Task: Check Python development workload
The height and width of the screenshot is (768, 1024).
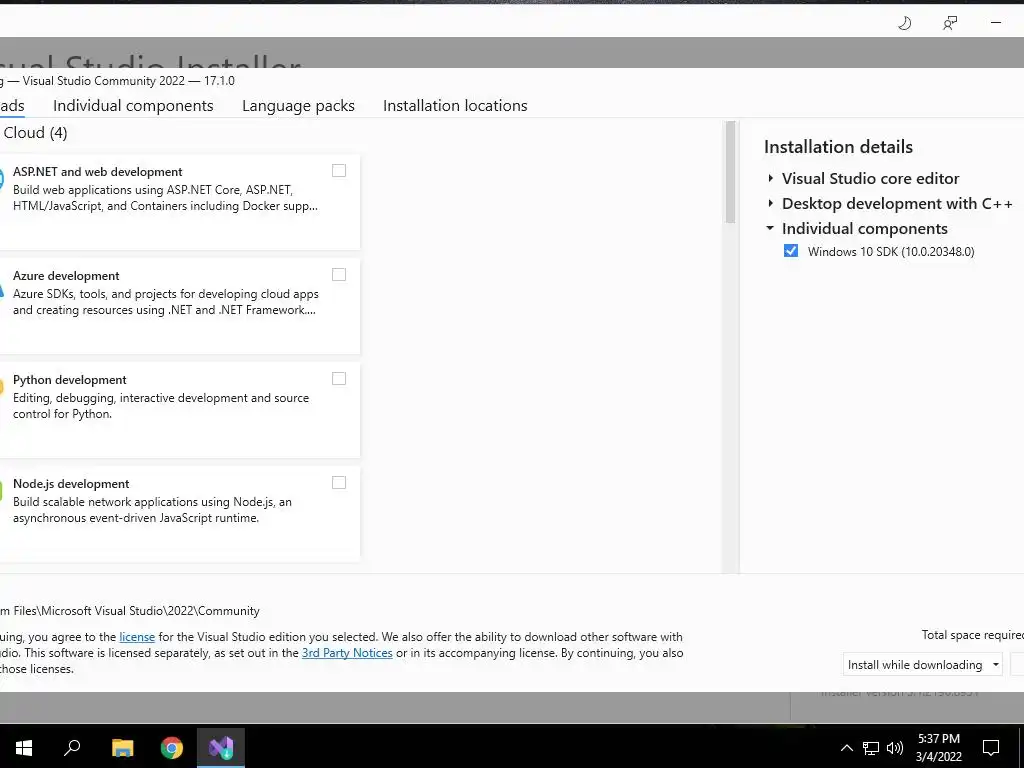Action: 339,379
